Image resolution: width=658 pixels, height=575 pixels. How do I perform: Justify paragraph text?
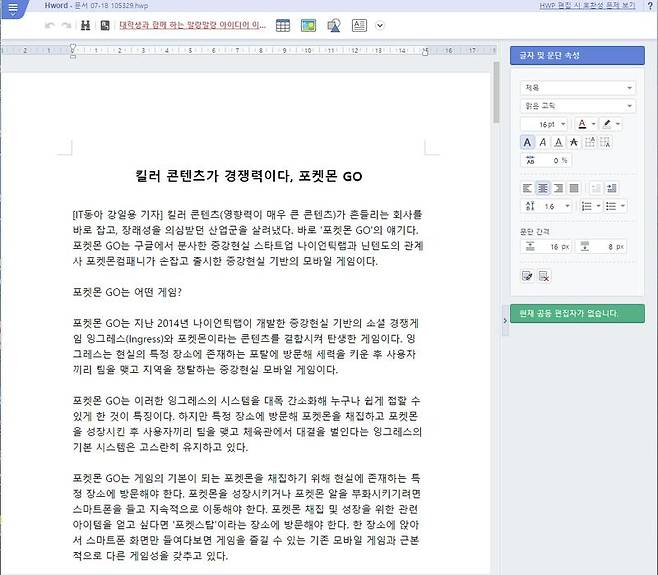[x=574, y=188]
